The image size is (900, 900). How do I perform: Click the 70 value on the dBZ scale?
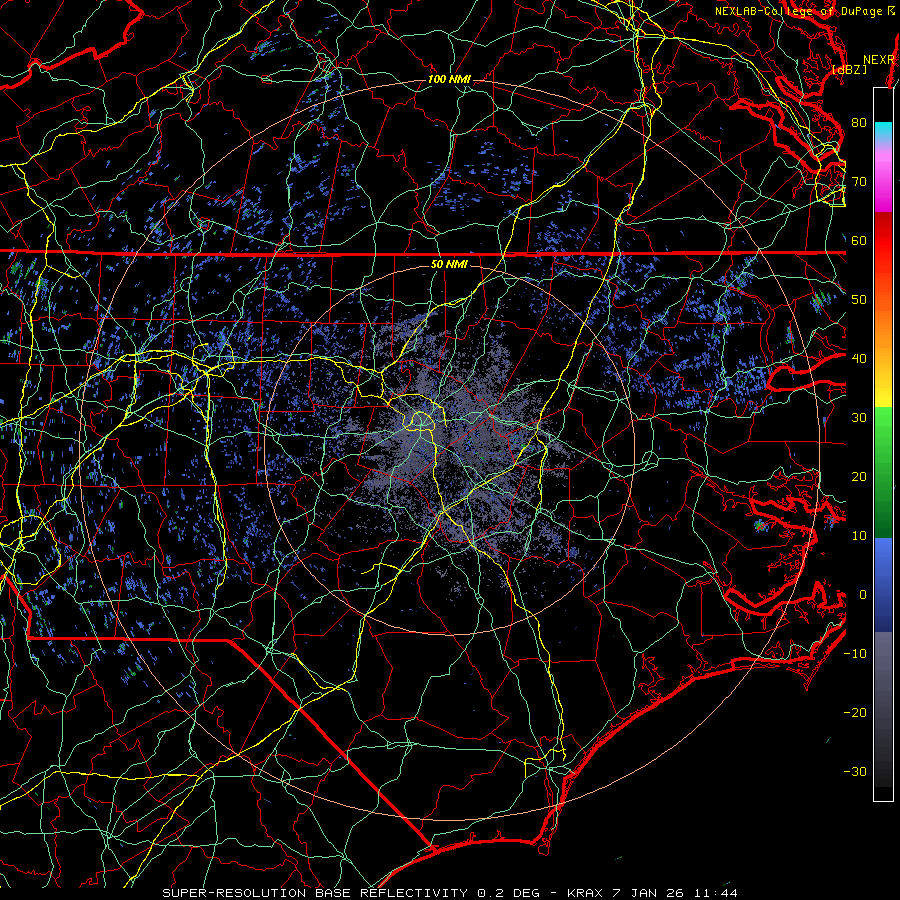tap(859, 182)
